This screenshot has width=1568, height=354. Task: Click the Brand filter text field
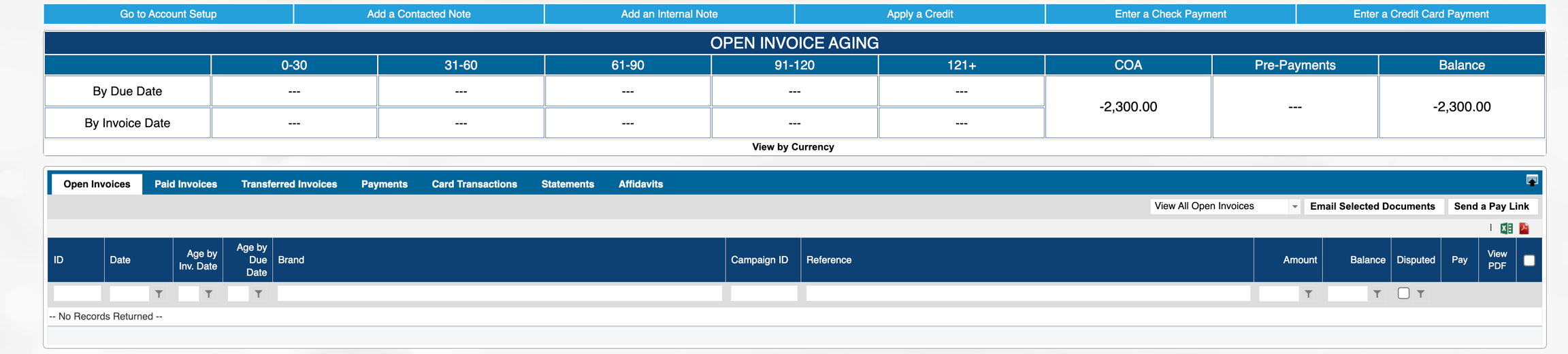(499, 293)
